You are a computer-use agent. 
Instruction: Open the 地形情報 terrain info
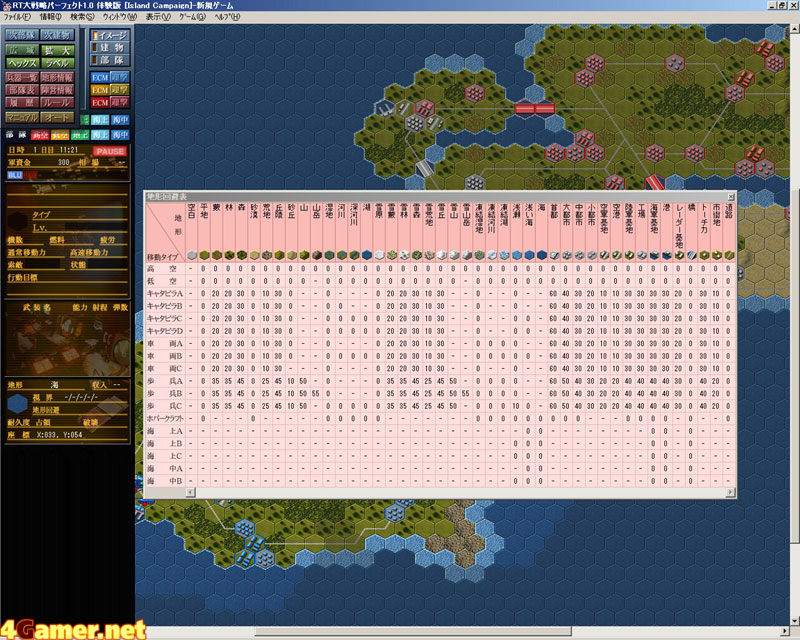pyautogui.click(x=57, y=78)
